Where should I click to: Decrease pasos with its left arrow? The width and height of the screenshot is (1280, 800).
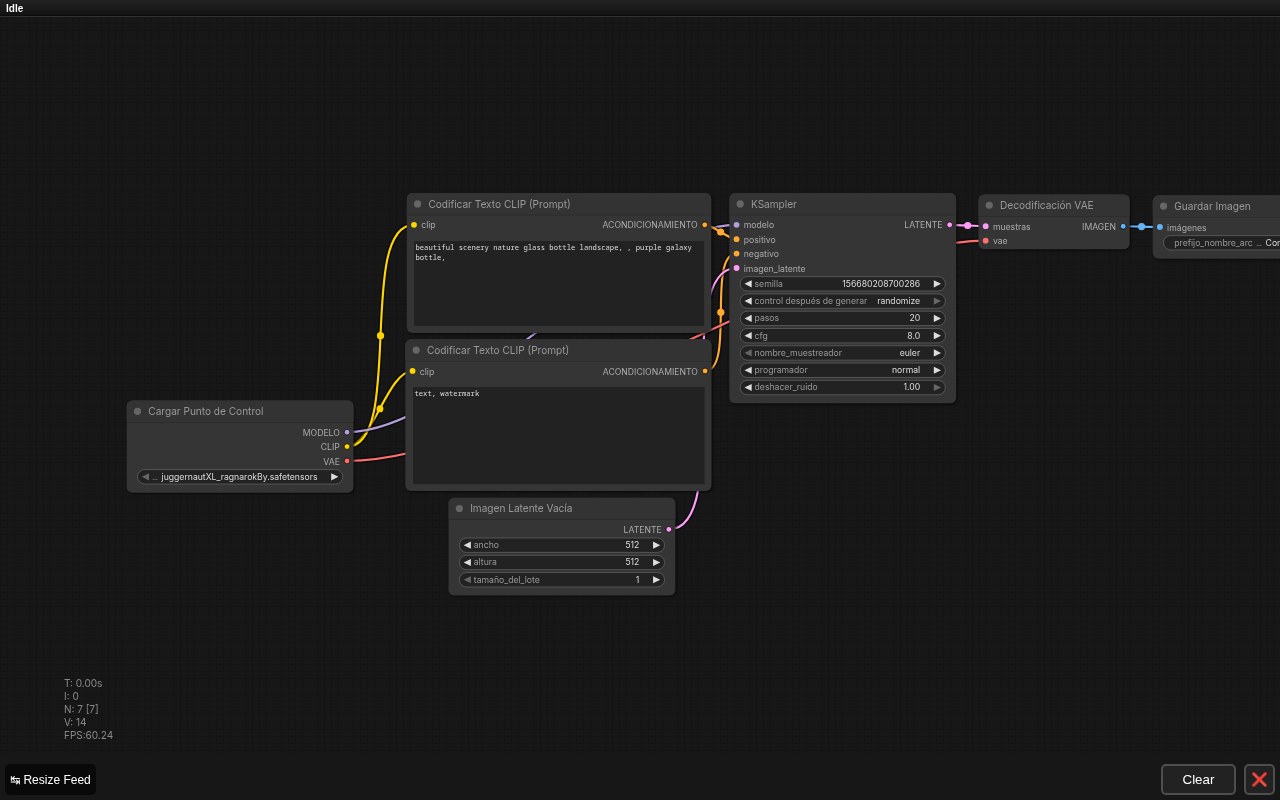click(x=748, y=318)
